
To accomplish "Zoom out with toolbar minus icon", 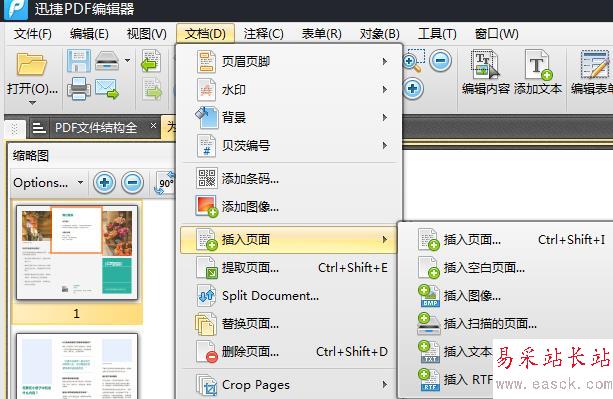I will click(440, 61).
